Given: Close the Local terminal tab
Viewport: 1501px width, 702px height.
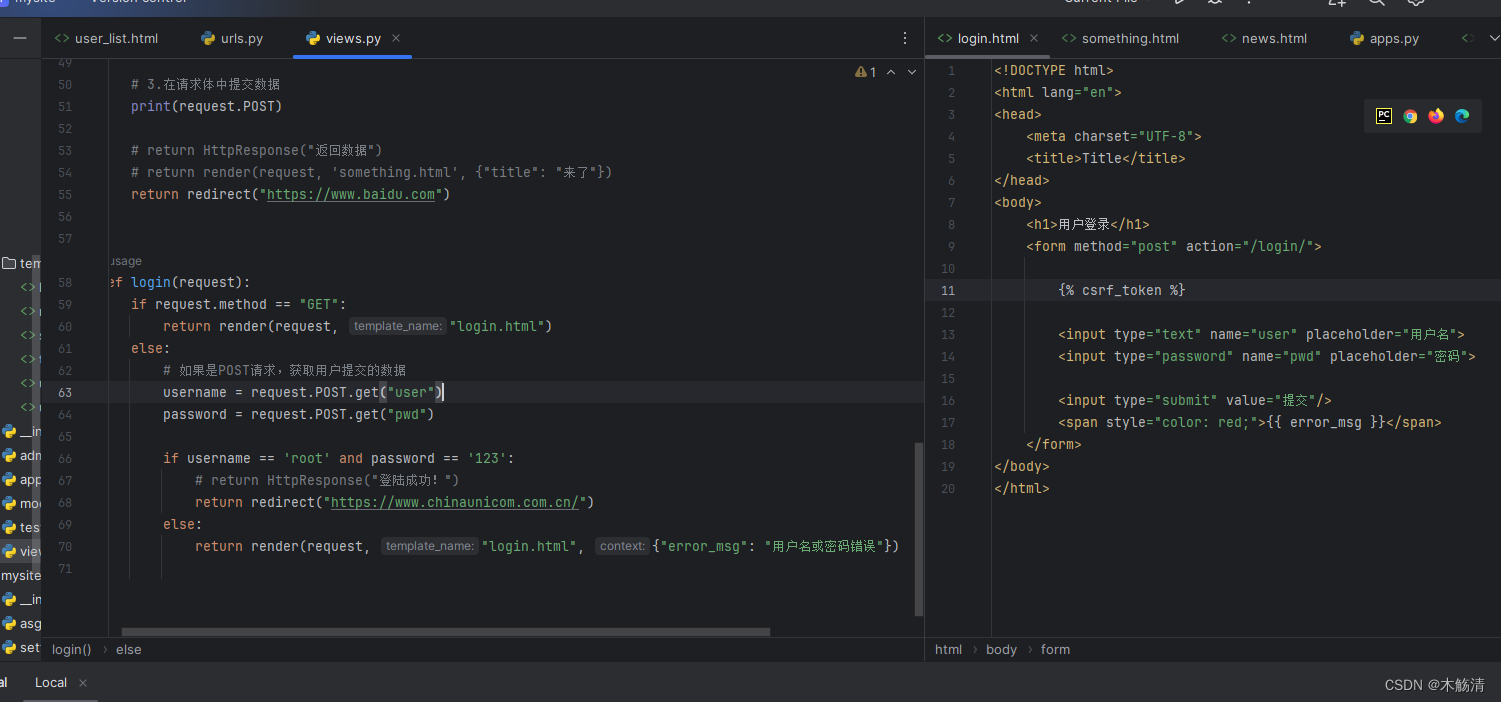Looking at the screenshot, I should pos(83,683).
